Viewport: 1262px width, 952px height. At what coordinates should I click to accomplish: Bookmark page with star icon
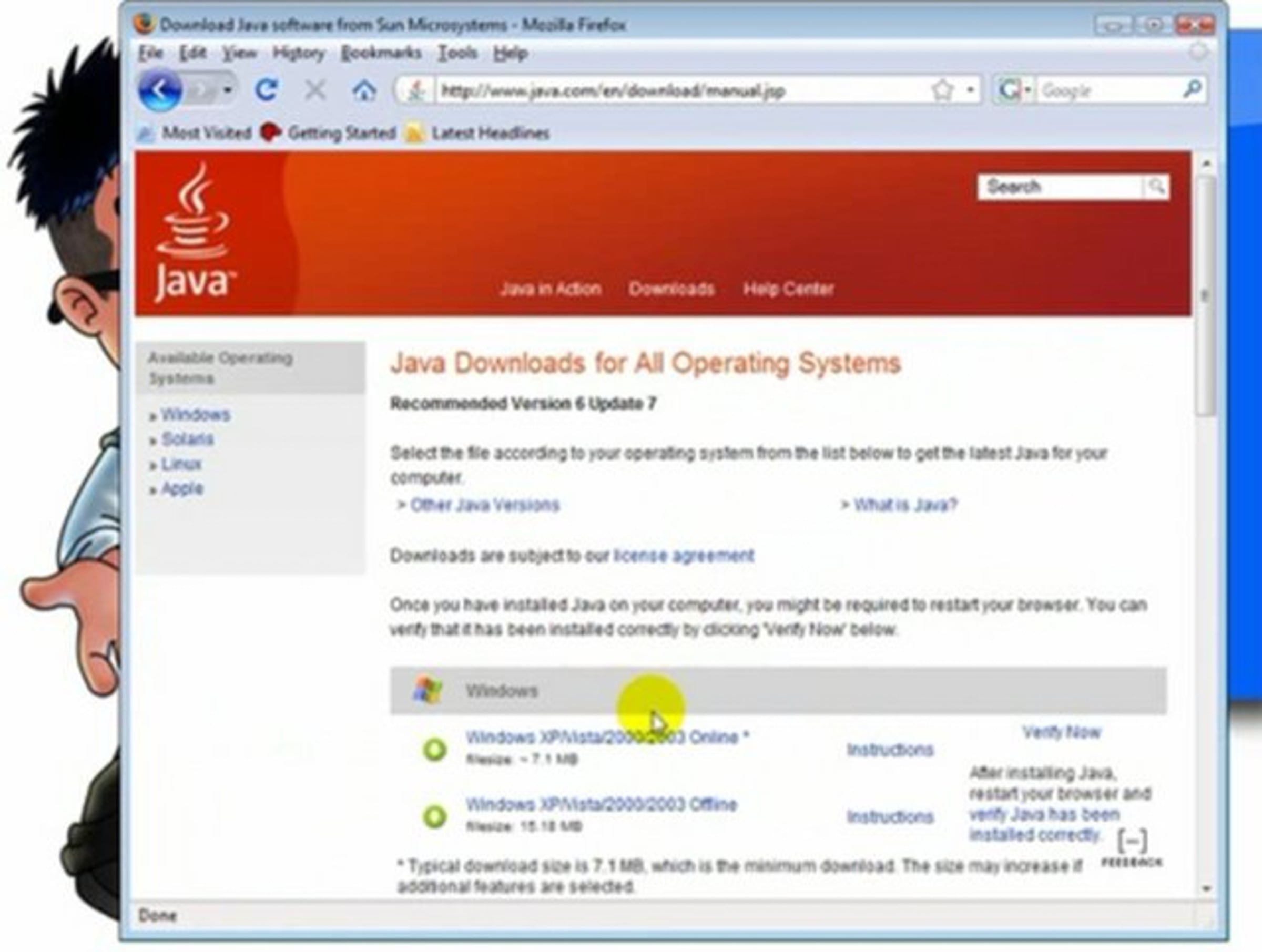942,90
